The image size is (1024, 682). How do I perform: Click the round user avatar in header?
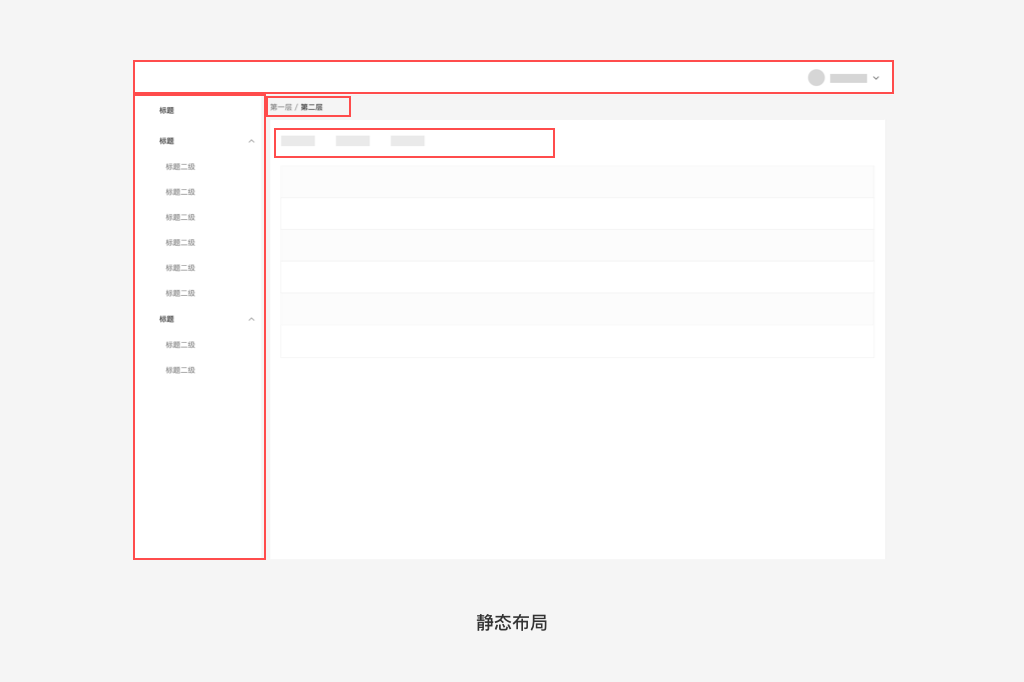pos(816,78)
